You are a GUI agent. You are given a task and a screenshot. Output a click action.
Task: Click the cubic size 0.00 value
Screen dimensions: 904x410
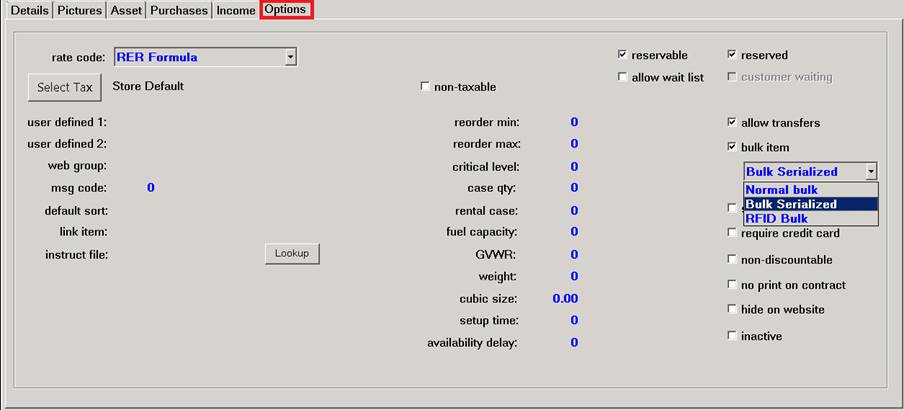[565, 299]
